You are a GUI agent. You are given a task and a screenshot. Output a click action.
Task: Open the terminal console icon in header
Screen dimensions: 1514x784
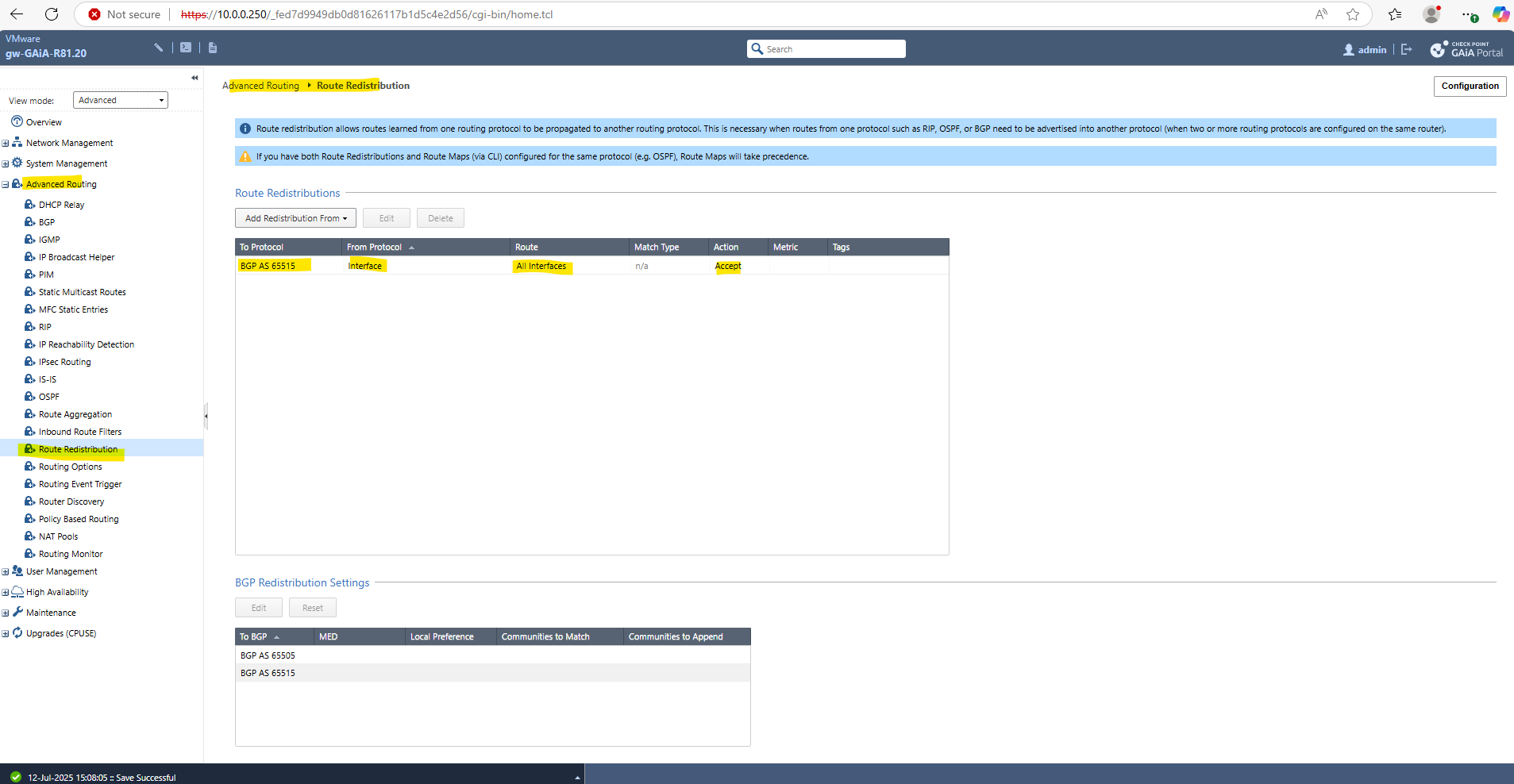[186, 48]
